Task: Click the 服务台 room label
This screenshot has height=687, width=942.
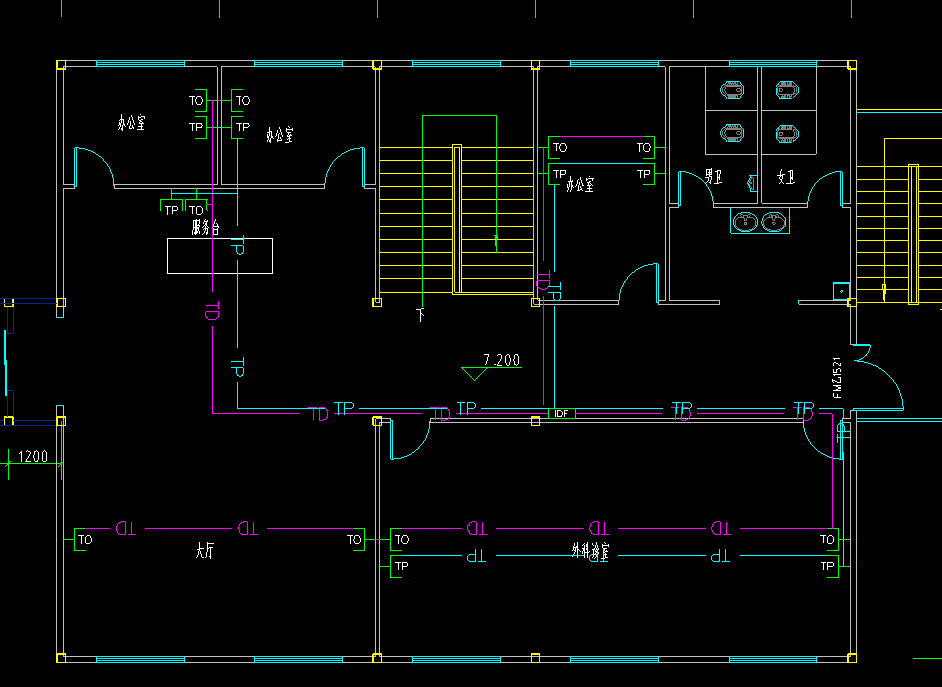Action: click(x=205, y=228)
